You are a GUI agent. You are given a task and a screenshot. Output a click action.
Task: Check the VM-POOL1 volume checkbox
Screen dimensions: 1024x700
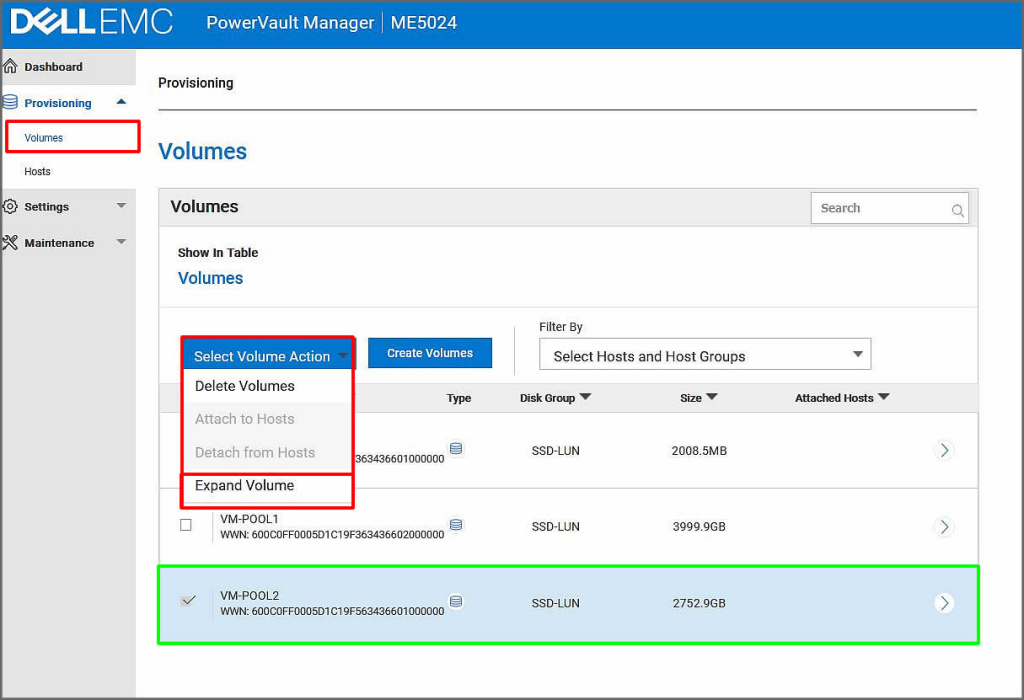(x=186, y=525)
